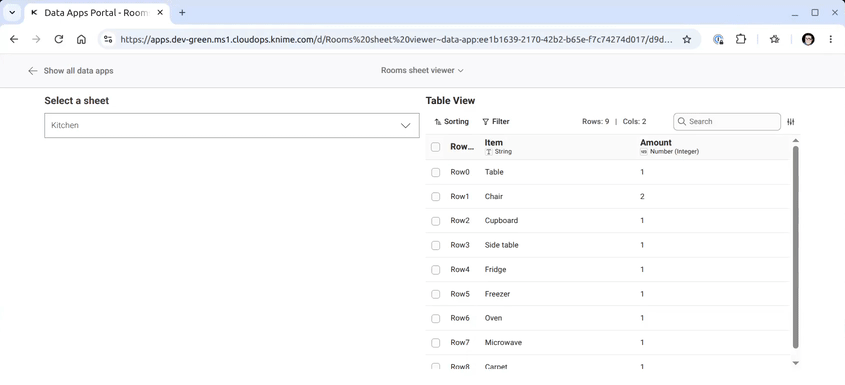Screen dimensions: 845x385
Task: Click the Microwave item cell
Action: coord(503,342)
